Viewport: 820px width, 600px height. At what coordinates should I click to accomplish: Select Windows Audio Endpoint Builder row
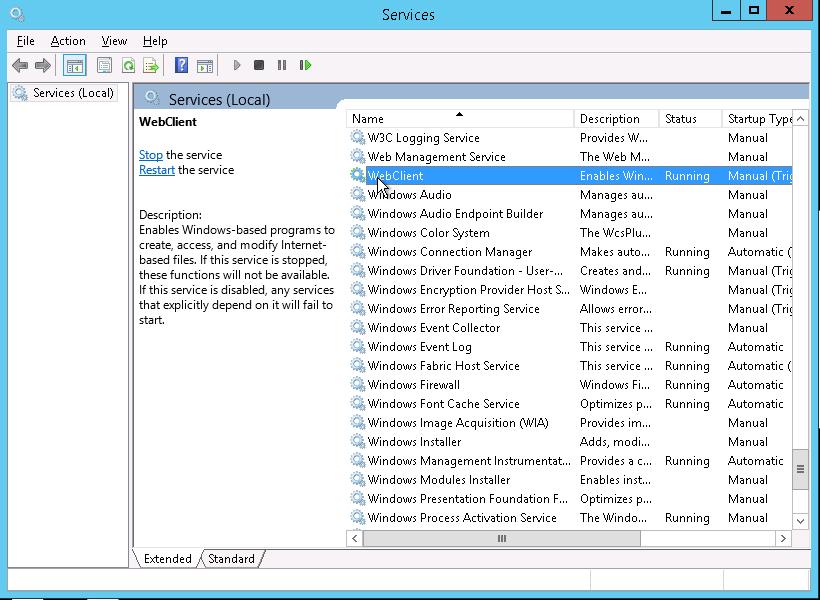pyautogui.click(x=570, y=213)
